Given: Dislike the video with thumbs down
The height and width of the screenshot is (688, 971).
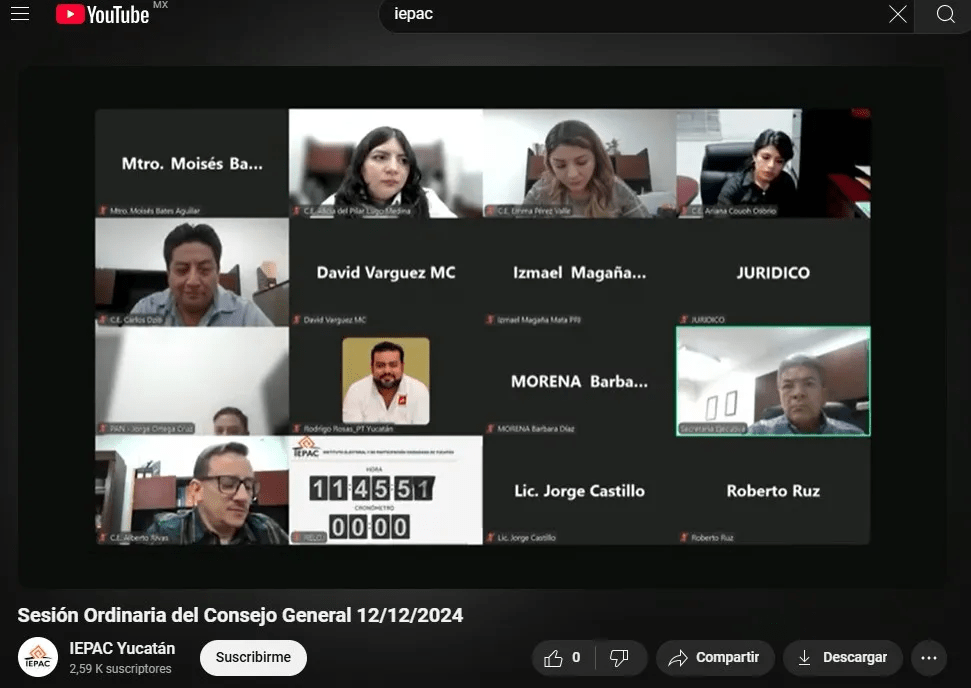Looking at the screenshot, I should [620, 657].
